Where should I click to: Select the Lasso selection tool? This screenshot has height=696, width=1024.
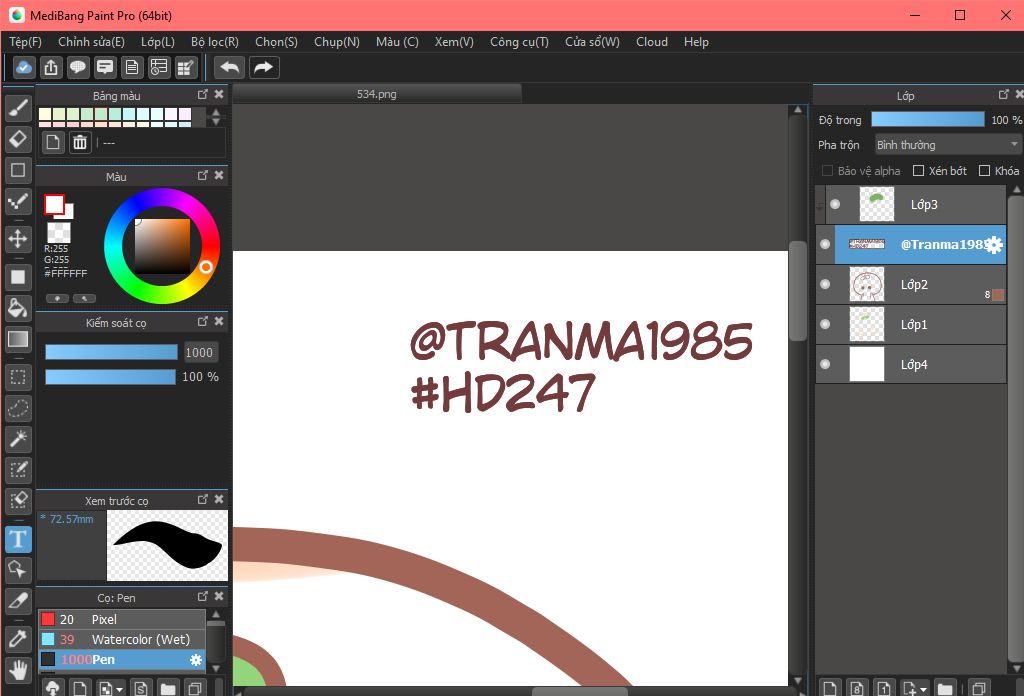pyautogui.click(x=18, y=408)
